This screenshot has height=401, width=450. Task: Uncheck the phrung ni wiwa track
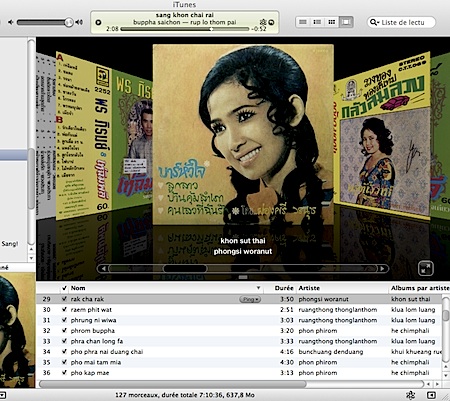pyautogui.click(x=64, y=320)
